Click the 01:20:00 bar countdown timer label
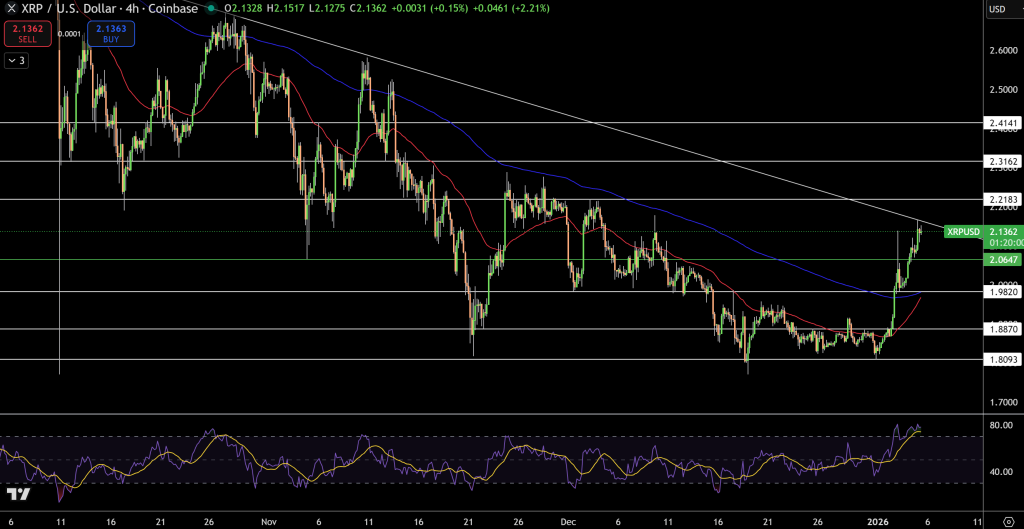Image resolution: width=1024 pixels, height=529 pixels. [x=1004, y=242]
